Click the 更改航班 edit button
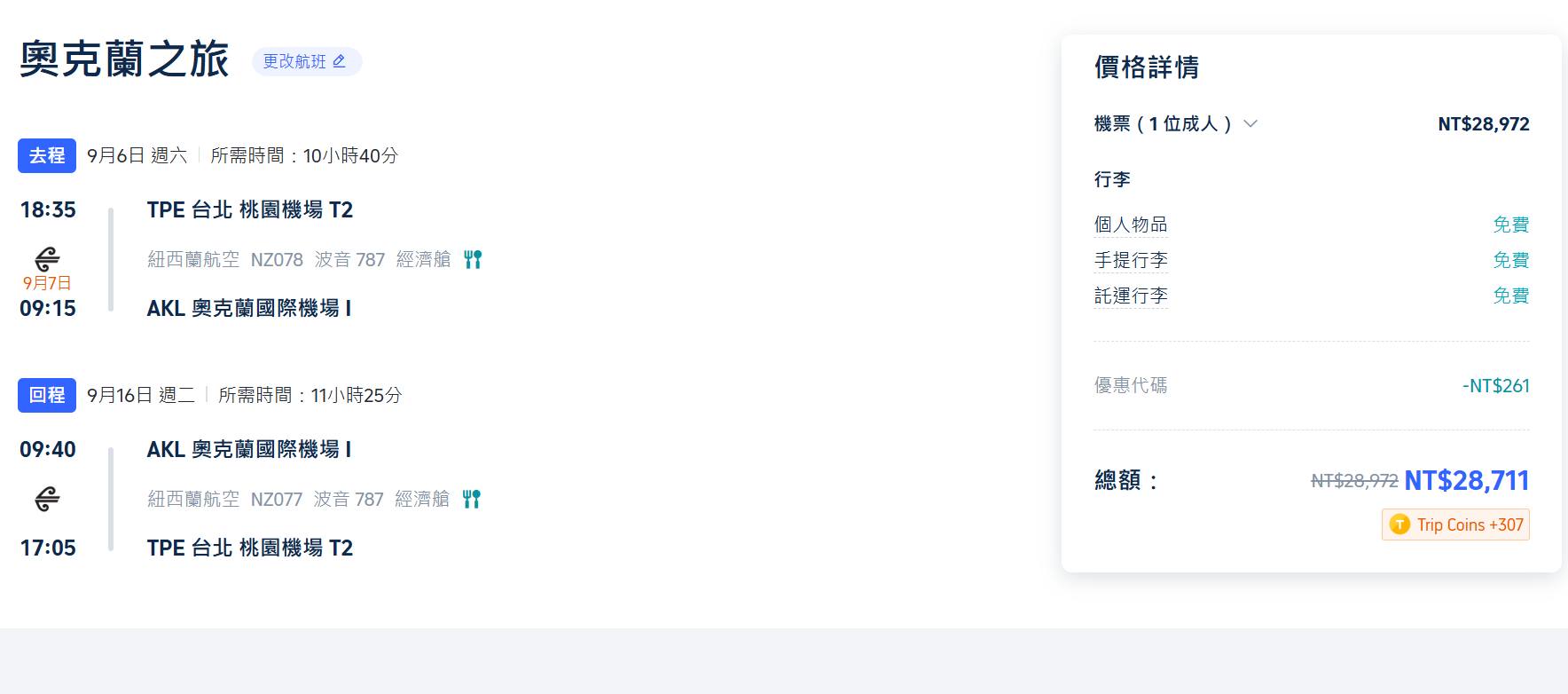Viewport: 1568px width, 694px height. tap(306, 61)
